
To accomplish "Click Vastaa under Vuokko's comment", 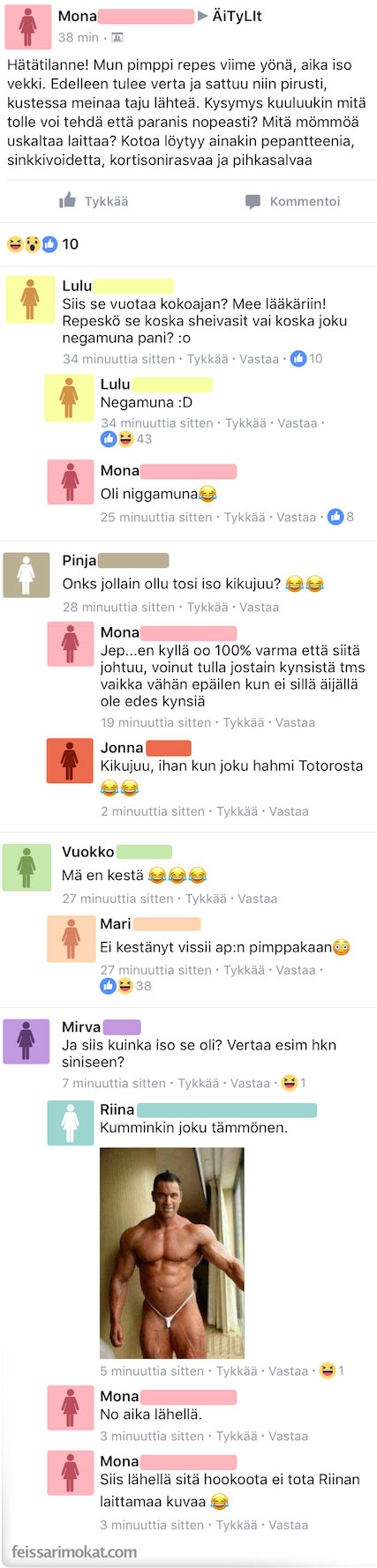I will tap(258, 899).
